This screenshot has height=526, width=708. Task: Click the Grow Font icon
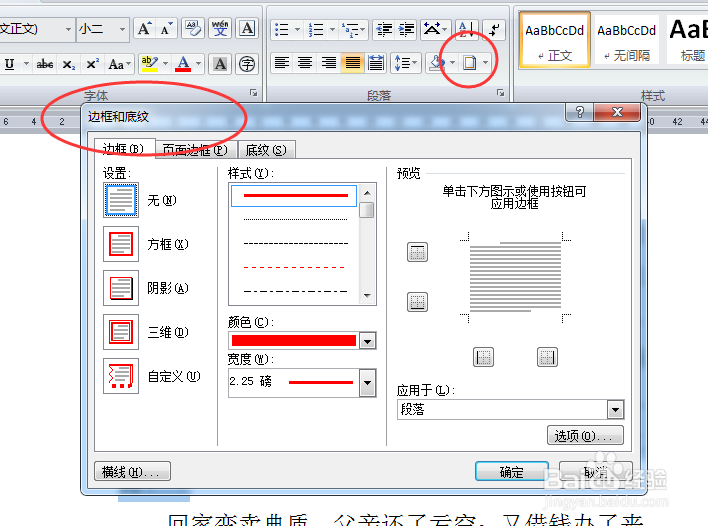144,29
